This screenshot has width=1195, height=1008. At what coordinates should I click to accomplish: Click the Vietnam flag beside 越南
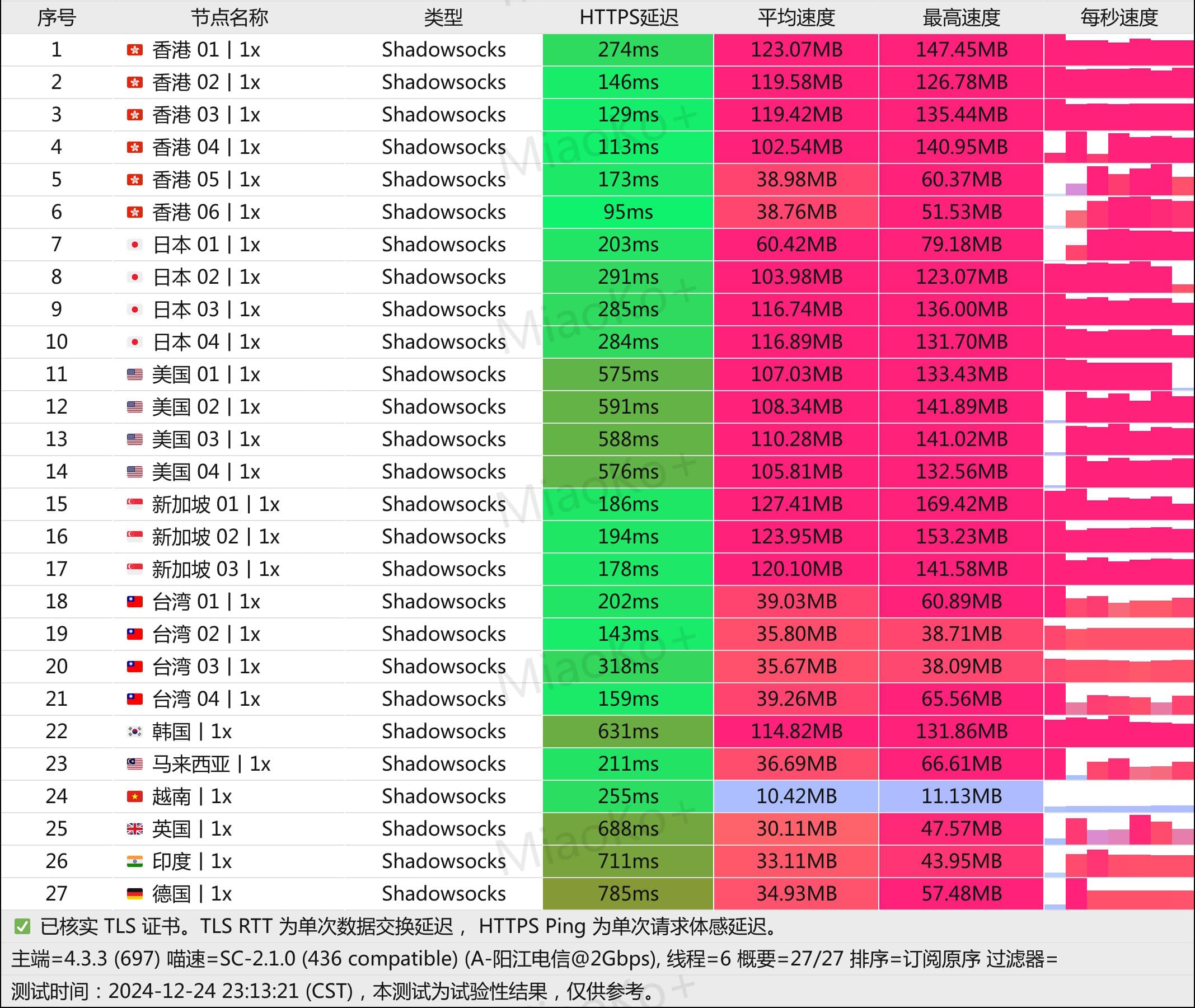tap(134, 796)
